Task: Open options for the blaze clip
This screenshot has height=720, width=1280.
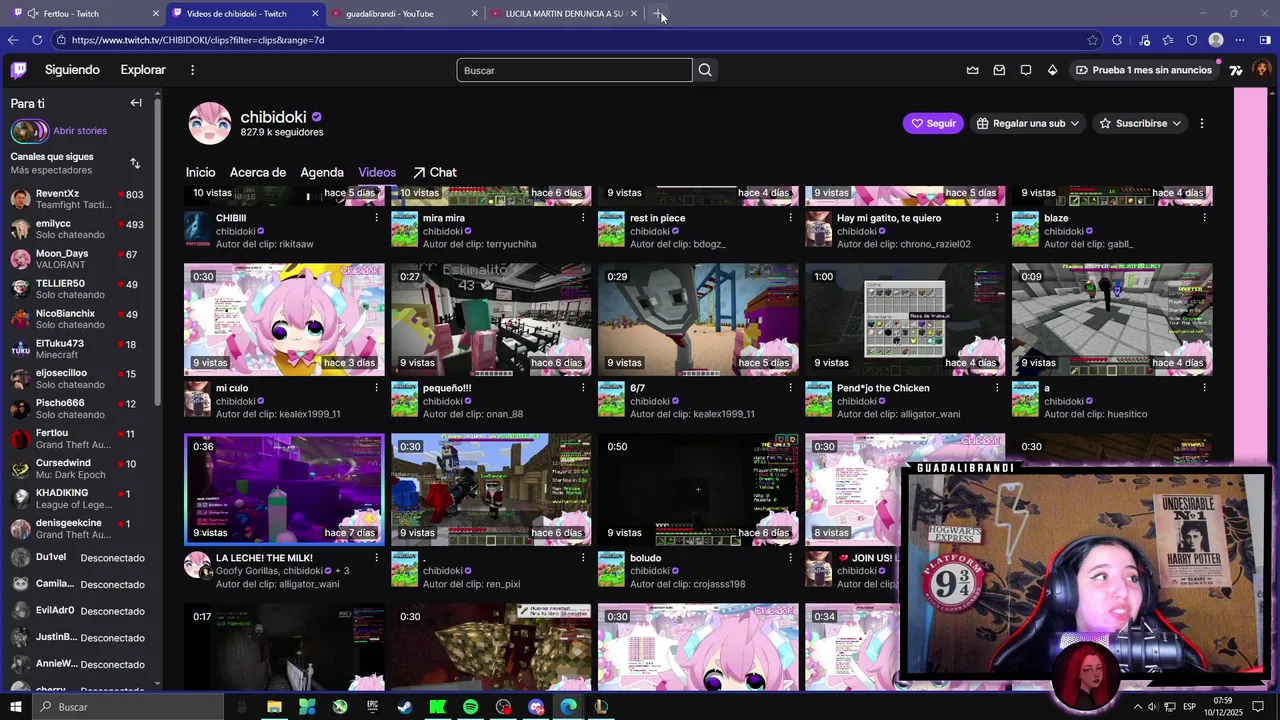Action: 1204,218
